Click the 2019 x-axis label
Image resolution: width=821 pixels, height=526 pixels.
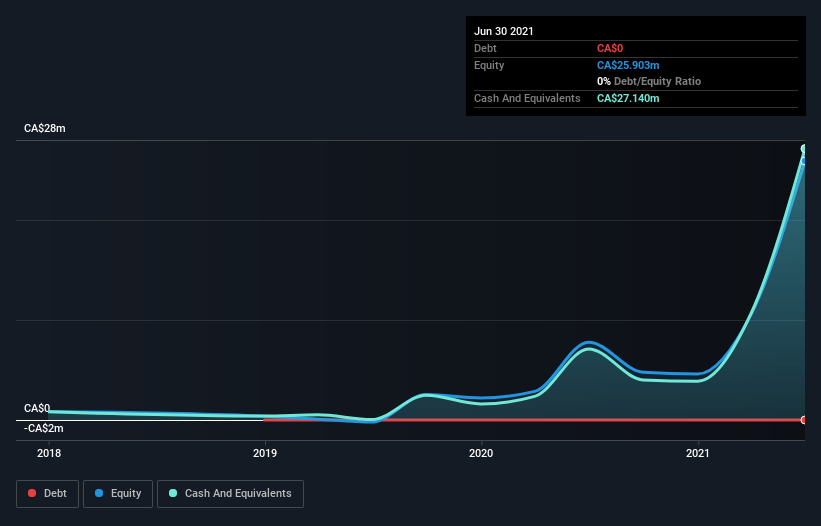point(265,453)
